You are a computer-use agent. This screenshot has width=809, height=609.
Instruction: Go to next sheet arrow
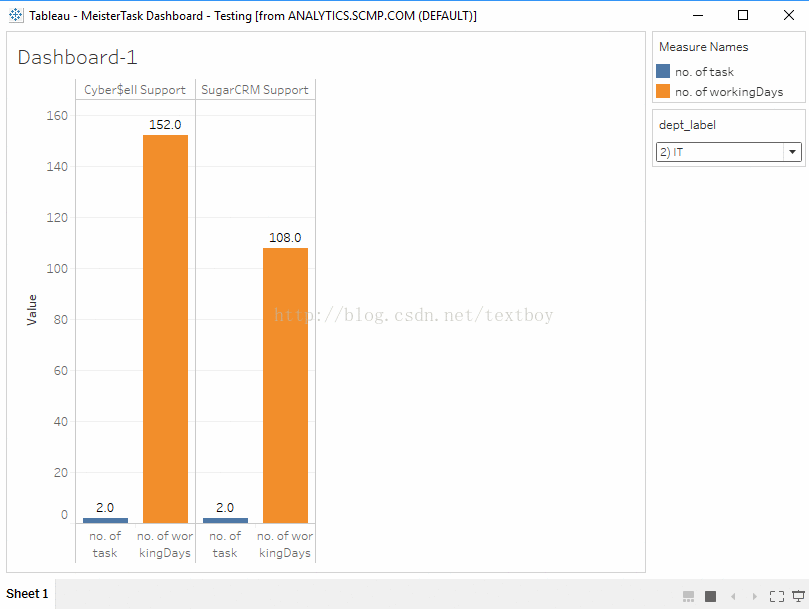point(754,597)
